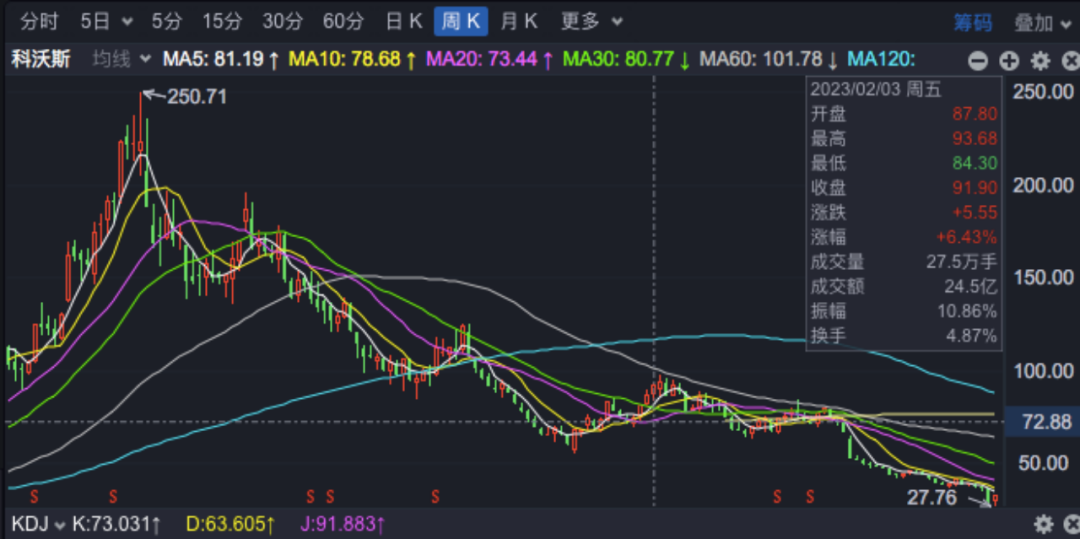Viewport: 1080px width, 539px height.
Task: Show the 分时 intraday chart
Action: (40, 22)
